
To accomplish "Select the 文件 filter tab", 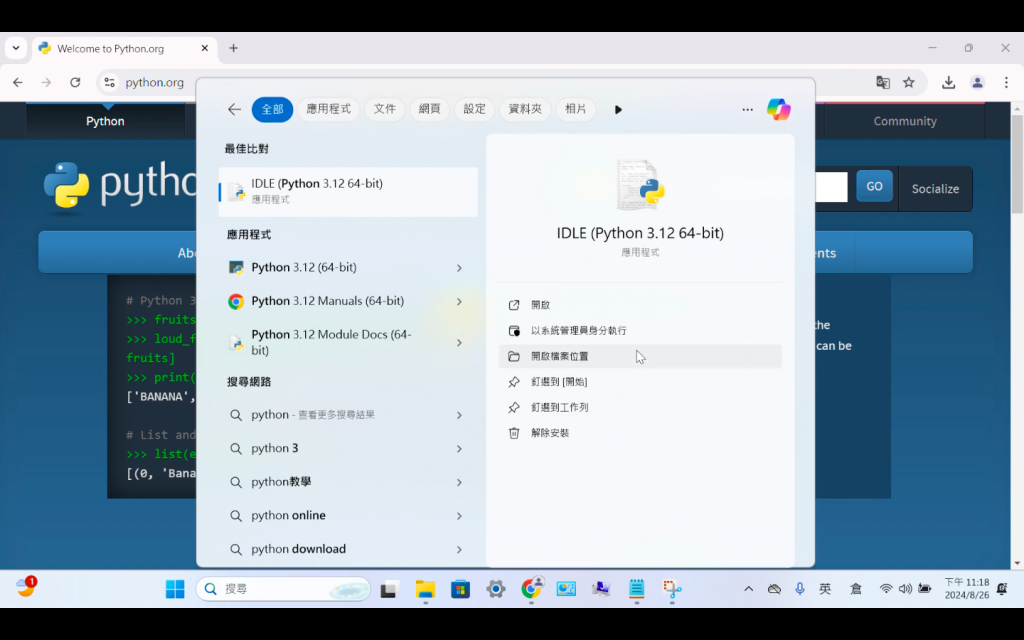I will point(385,109).
